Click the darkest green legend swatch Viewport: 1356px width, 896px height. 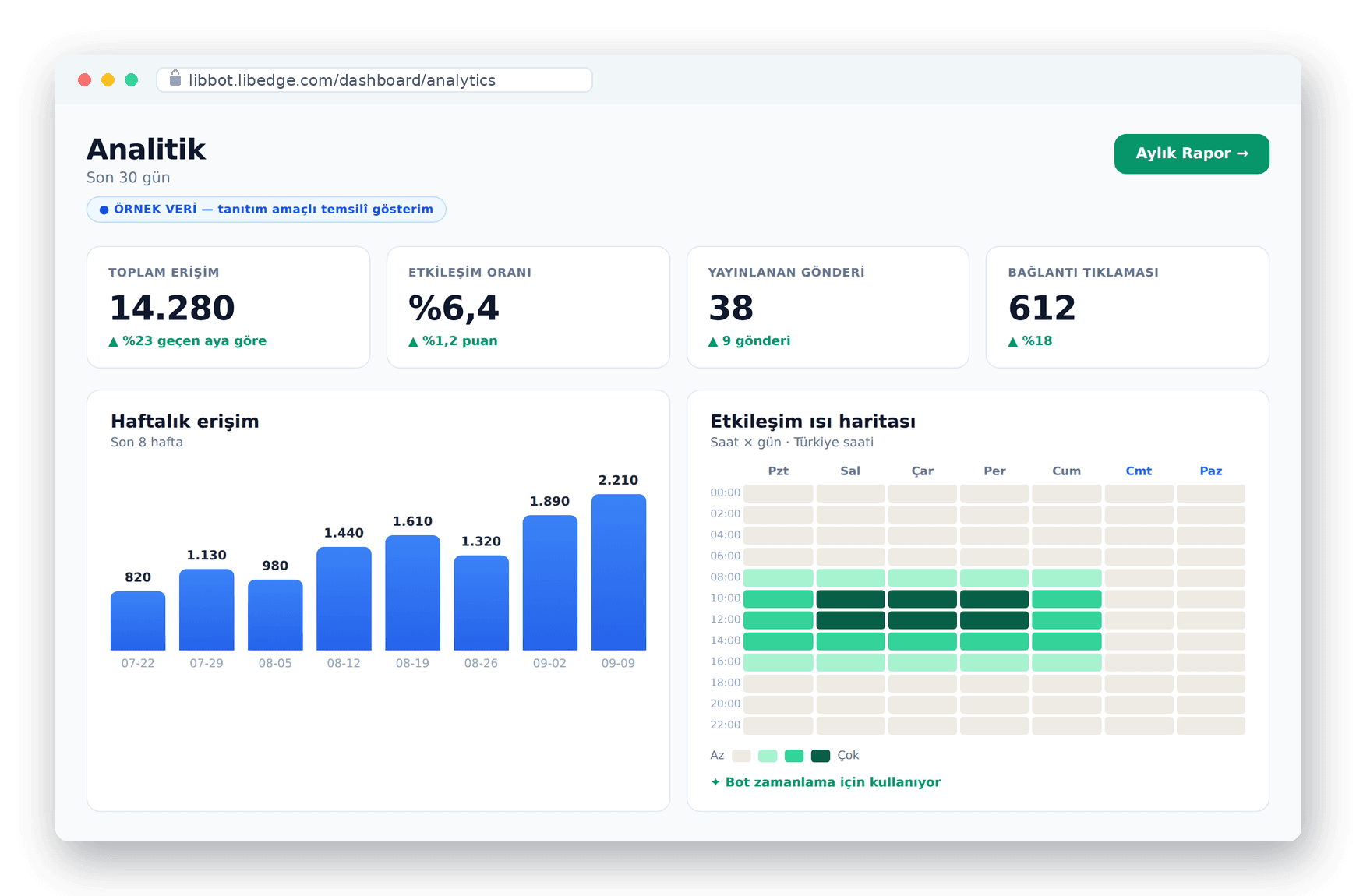[x=820, y=755]
